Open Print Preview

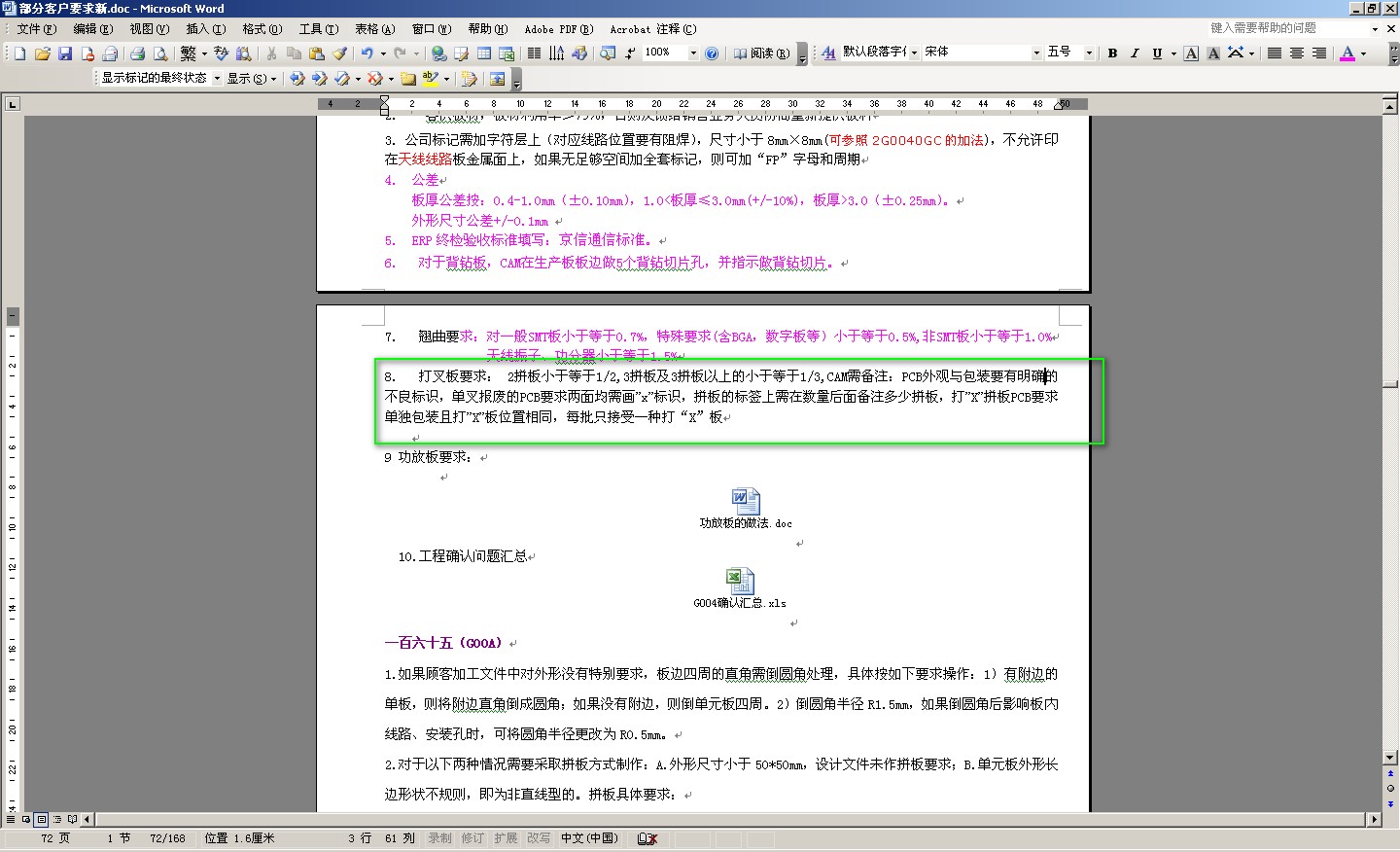click(x=160, y=53)
